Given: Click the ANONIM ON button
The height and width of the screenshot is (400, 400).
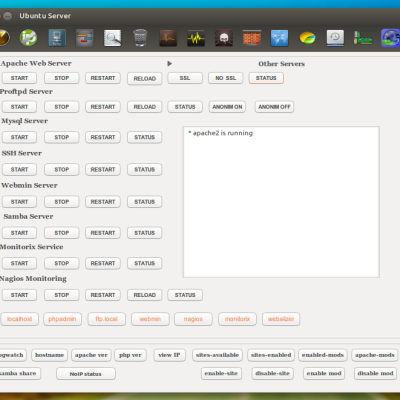Looking at the screenshot, I should coord(227,107).
